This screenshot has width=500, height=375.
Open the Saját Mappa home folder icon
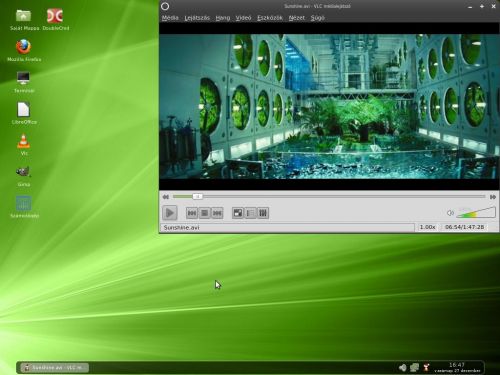coord(24,20)
